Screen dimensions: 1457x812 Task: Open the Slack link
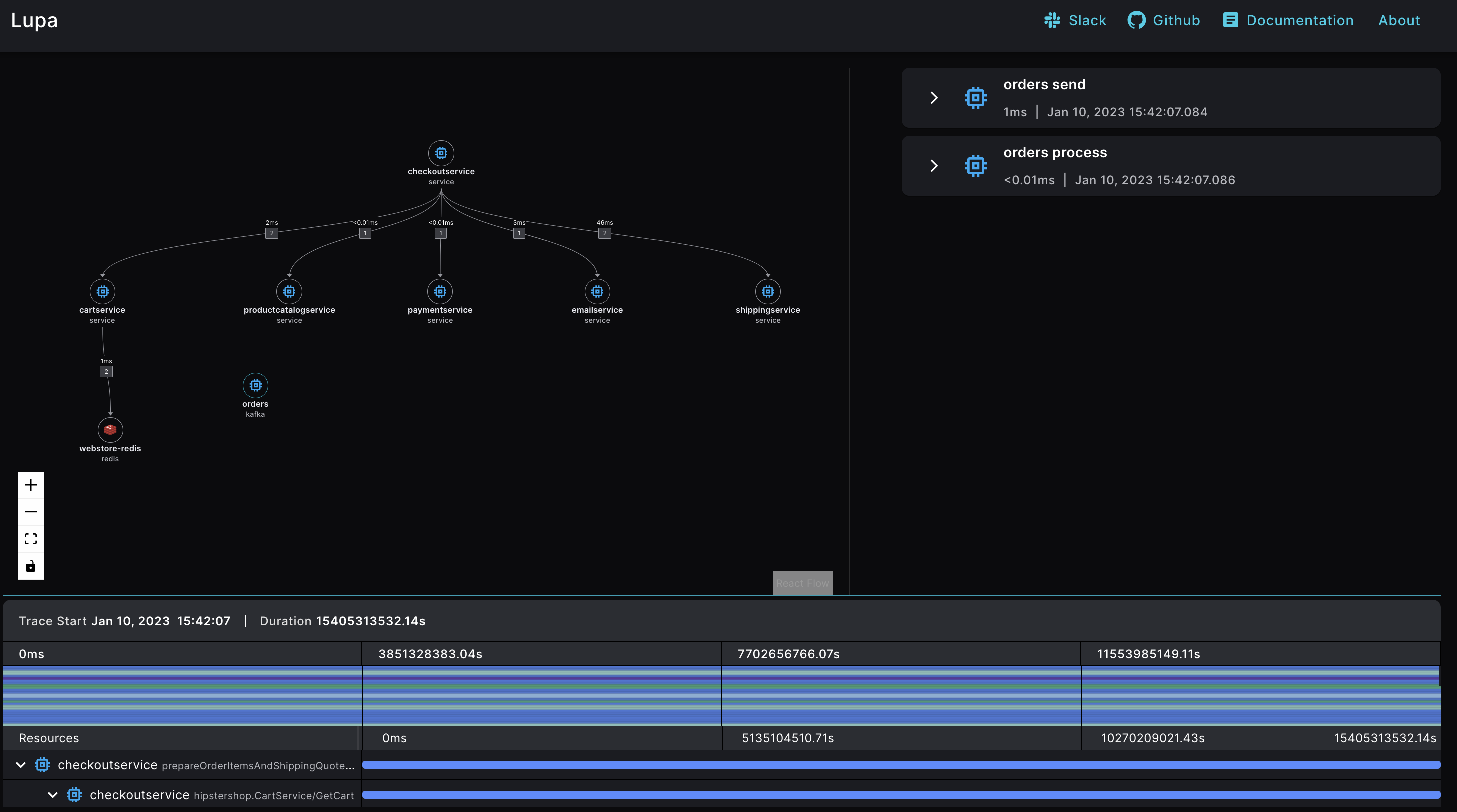1074,20
